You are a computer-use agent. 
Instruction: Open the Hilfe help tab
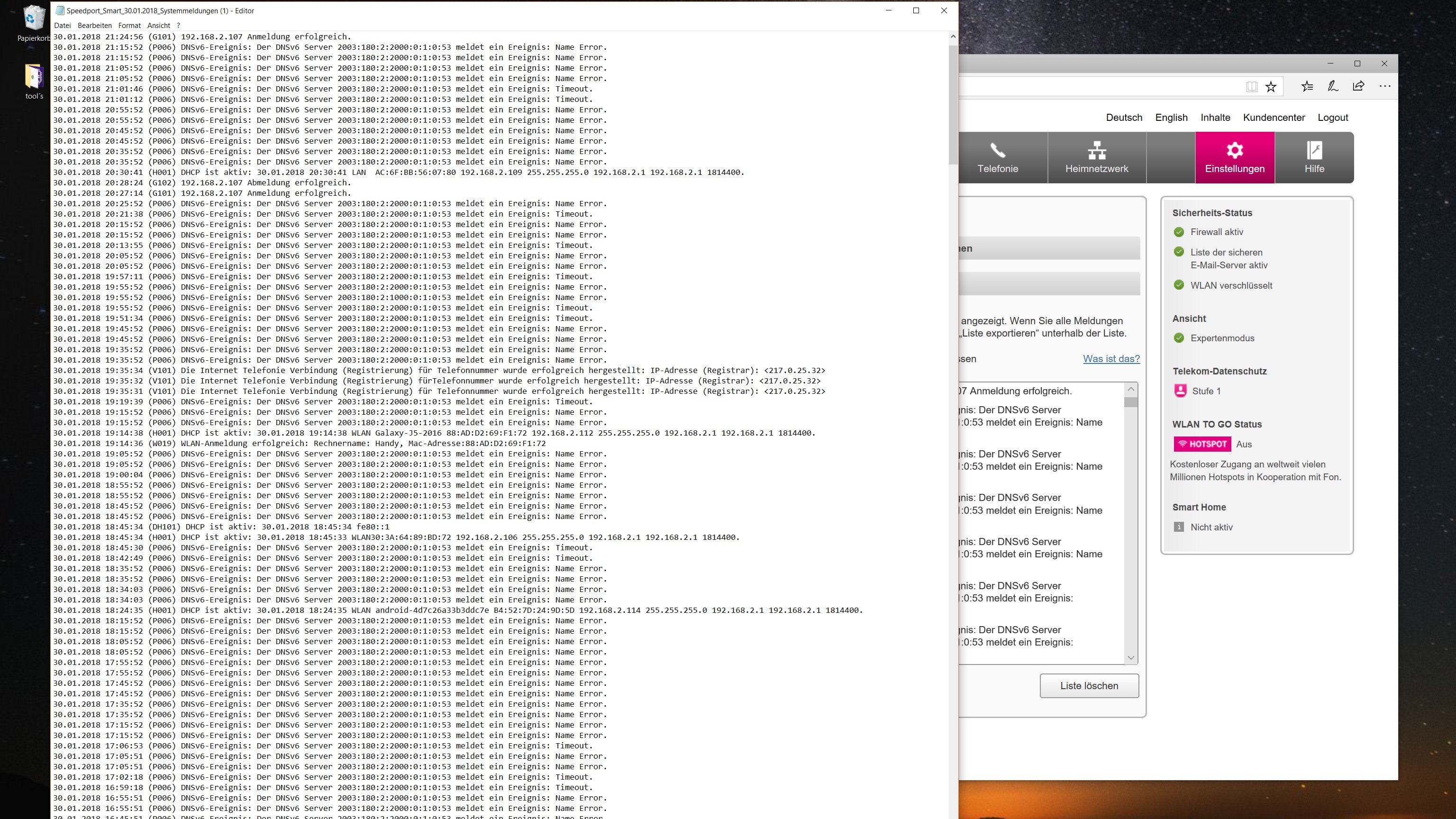tap(1314, 158)
